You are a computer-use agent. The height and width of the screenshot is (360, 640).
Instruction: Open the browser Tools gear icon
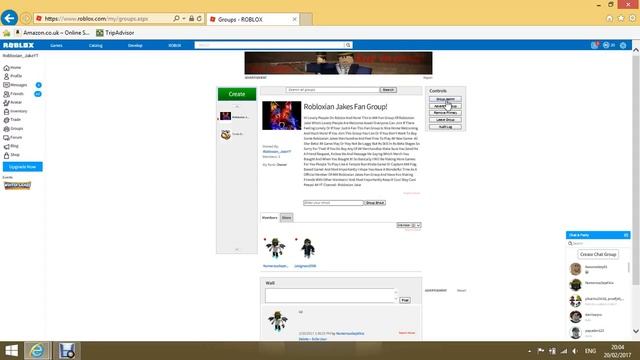pyautogui.click(x=632, y=18)
